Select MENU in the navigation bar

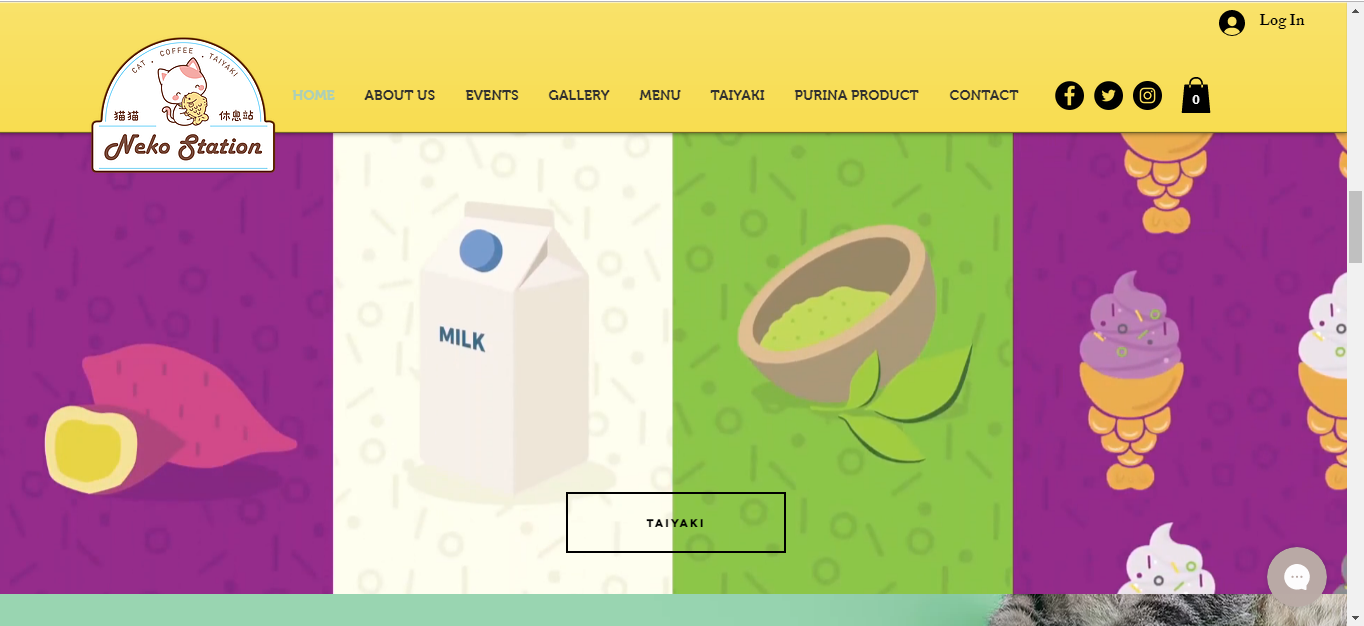[x=660, y=95]
